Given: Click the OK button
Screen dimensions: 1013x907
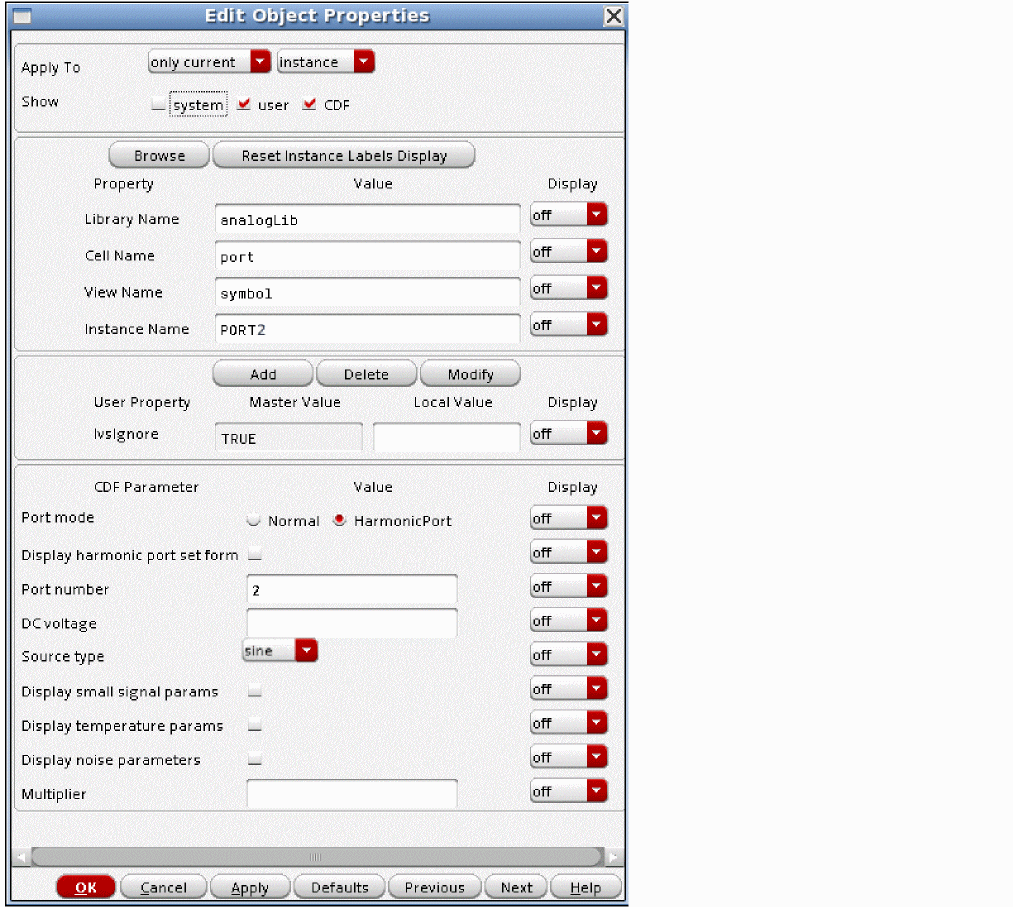Looking at the screenshot, I should click(86, 887).
